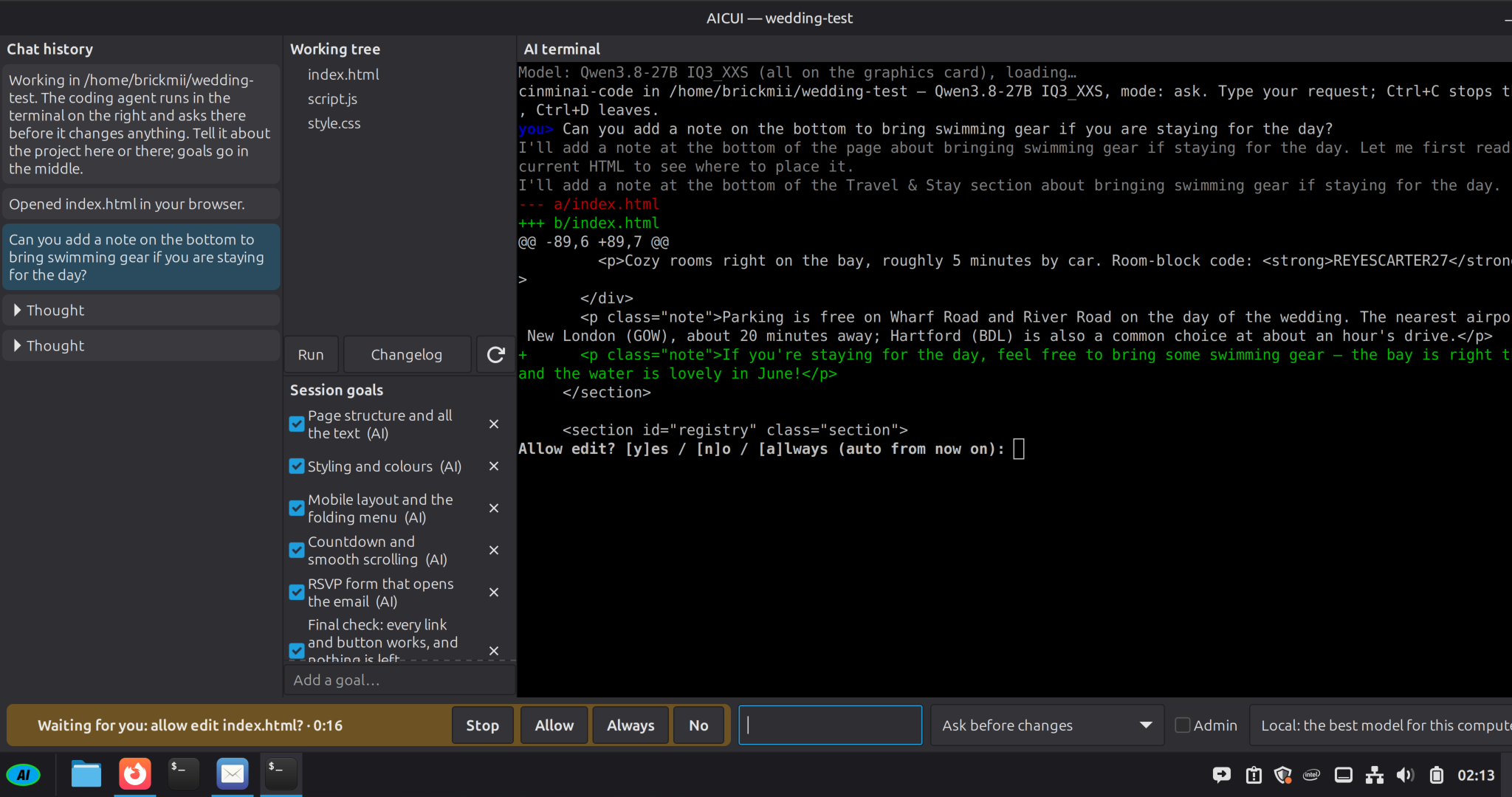Remove the Page structure goal
This screenshot has height=797, width=1512.
tap(494, 424)
